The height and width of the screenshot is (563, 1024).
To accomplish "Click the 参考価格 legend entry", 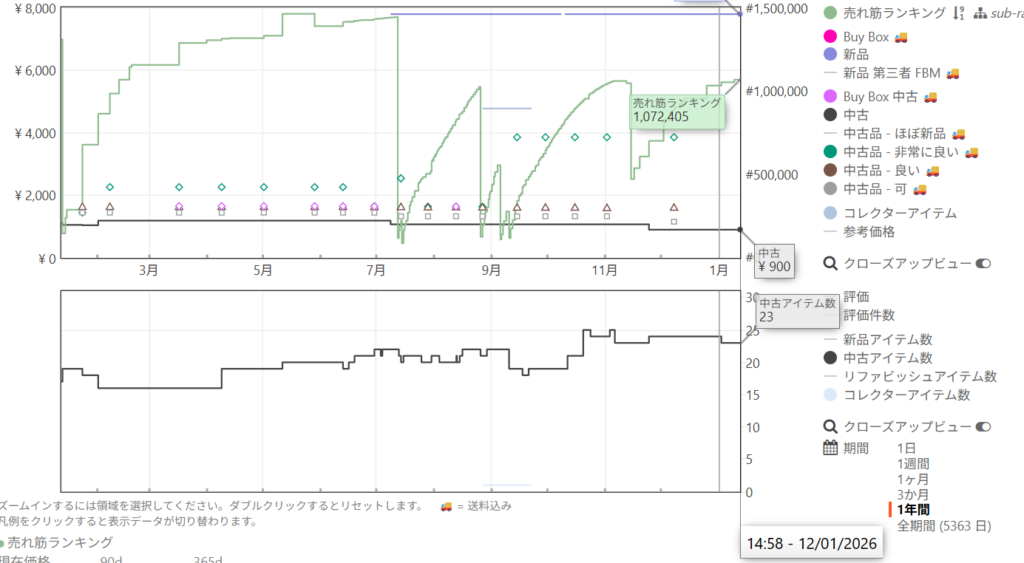I will pyautogui.click(x=869, y=231).
